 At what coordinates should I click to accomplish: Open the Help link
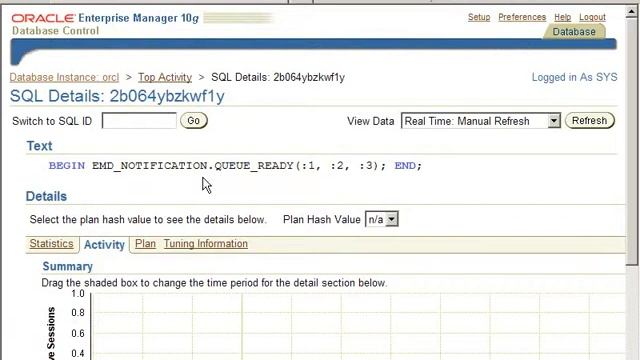tap(562, 17)
